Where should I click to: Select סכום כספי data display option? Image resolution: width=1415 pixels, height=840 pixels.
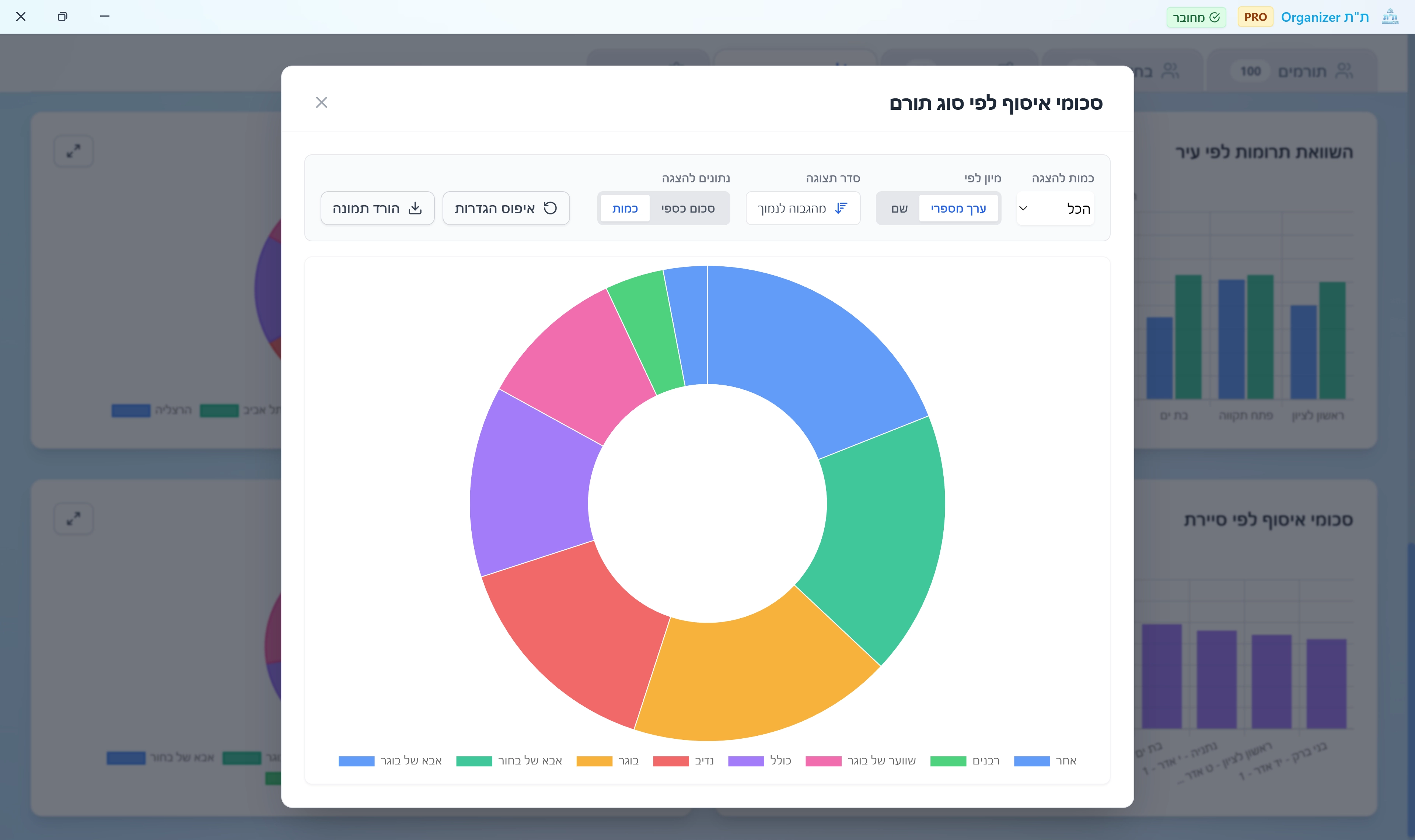[688, 208]
